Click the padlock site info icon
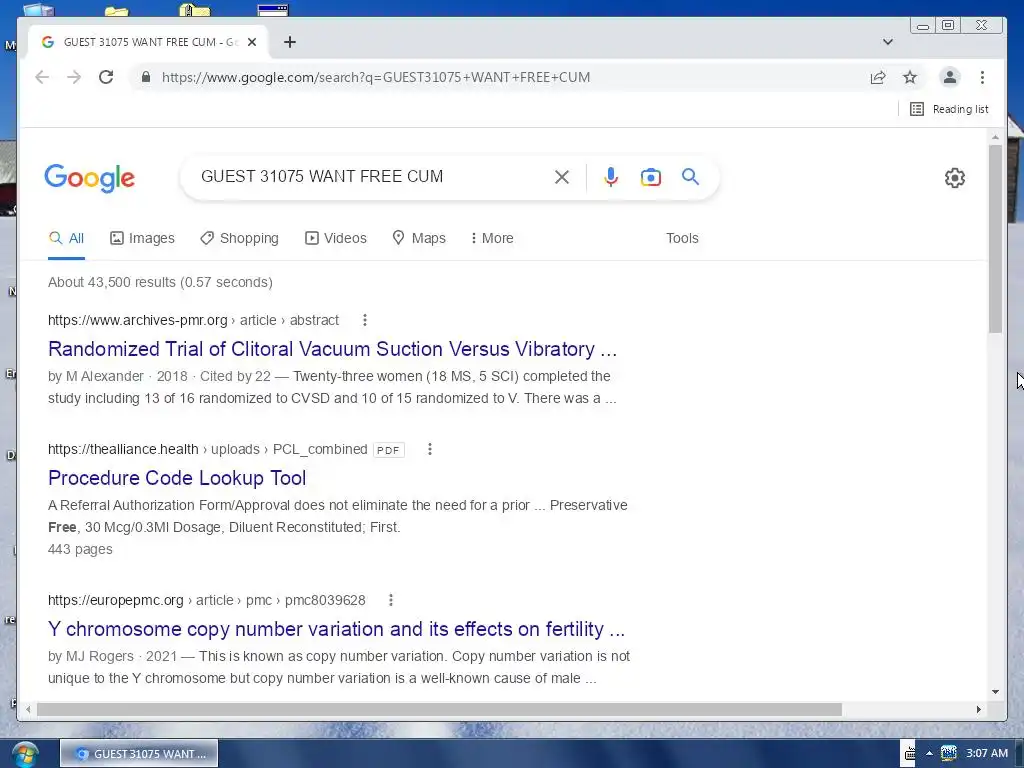Screen dimensions: 1024x768 (x=146, y=77)
